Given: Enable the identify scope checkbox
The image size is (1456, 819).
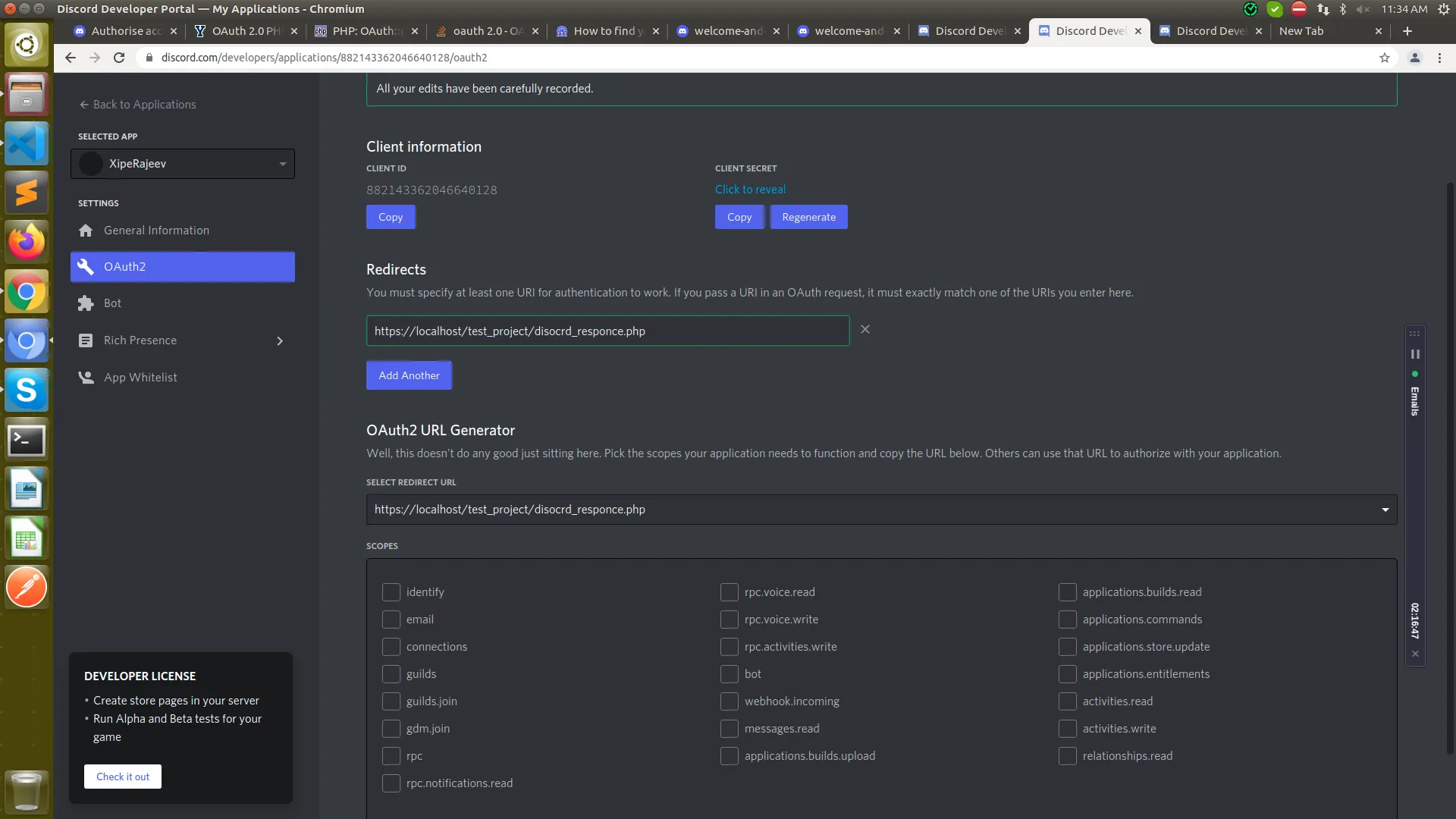Looking at the screenshot, I should (x=391, y=592).
